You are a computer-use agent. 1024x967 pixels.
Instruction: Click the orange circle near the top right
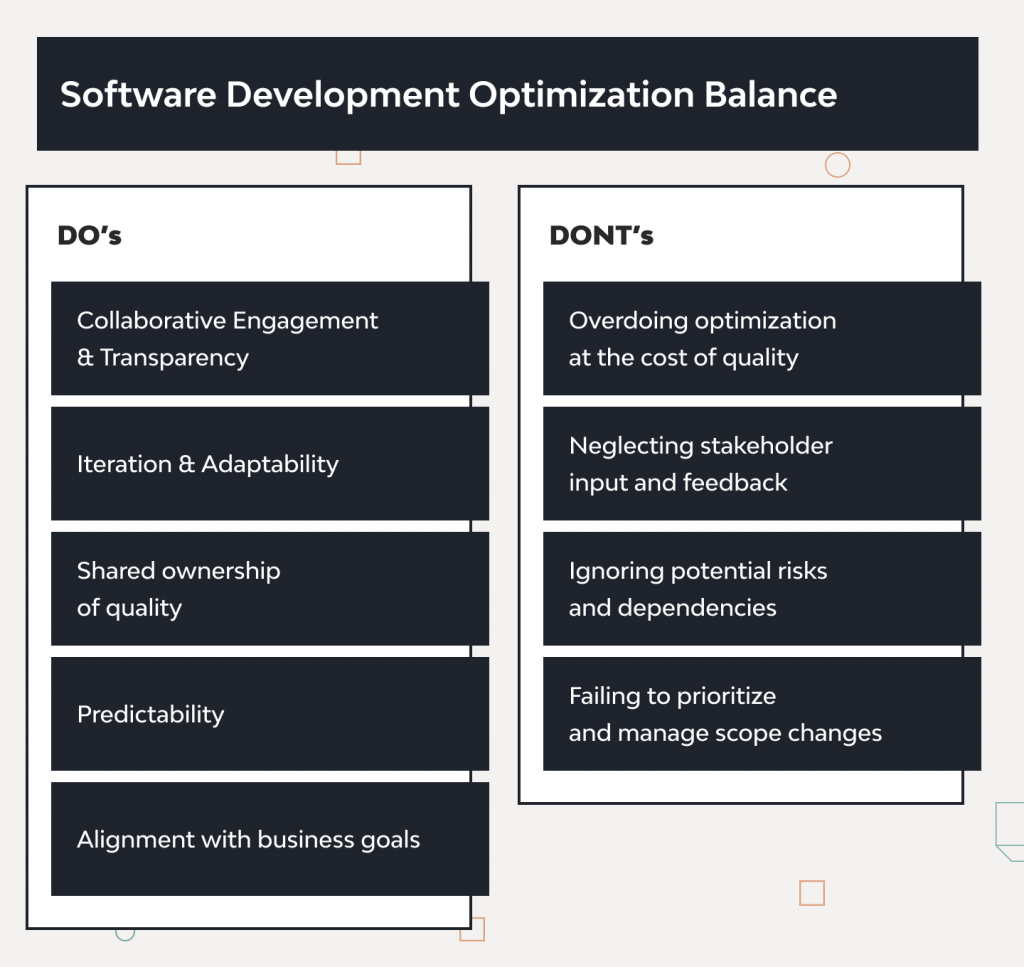(x=838, y=164)
